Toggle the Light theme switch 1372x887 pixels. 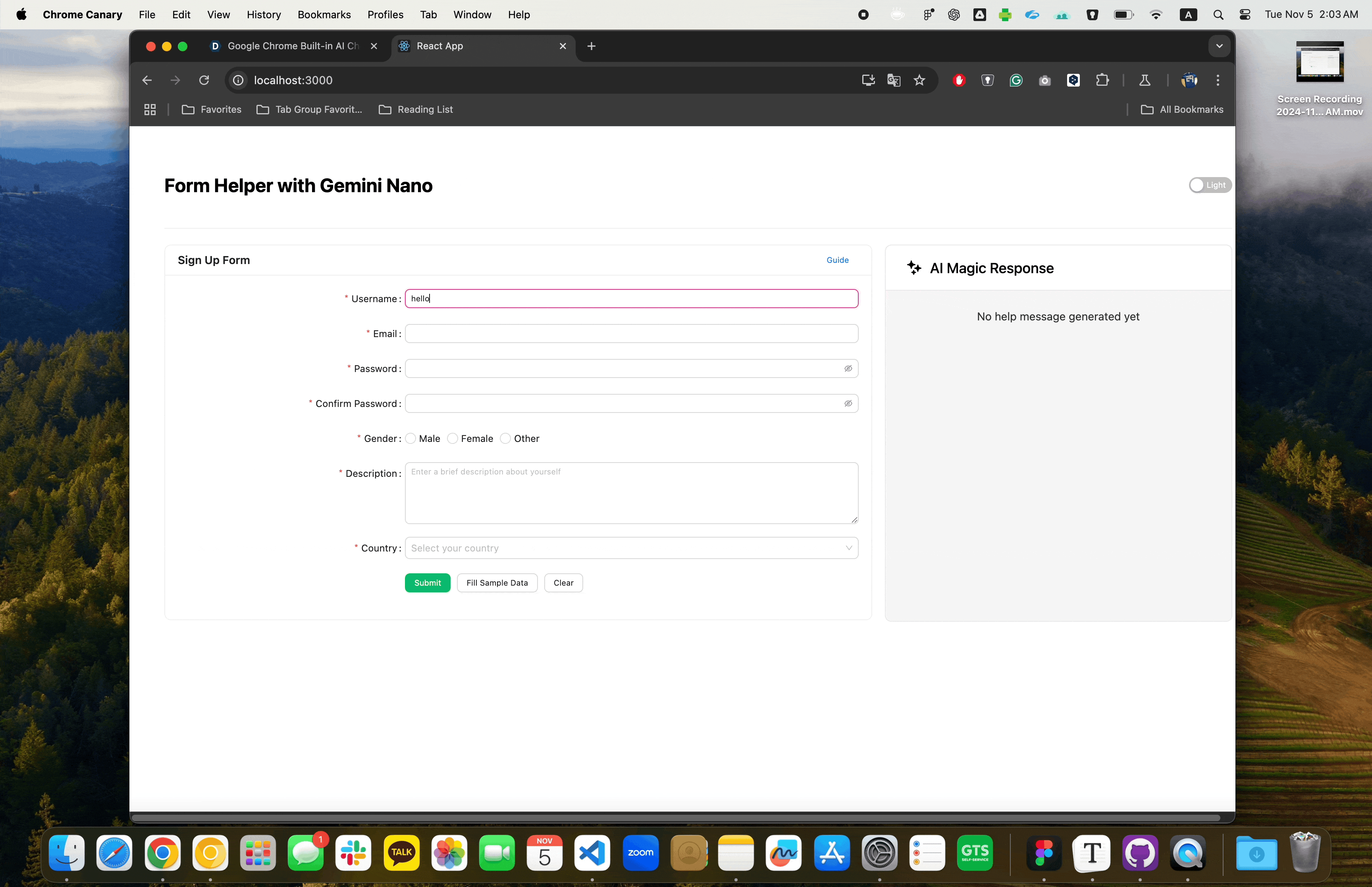[x=1210, y=185]
